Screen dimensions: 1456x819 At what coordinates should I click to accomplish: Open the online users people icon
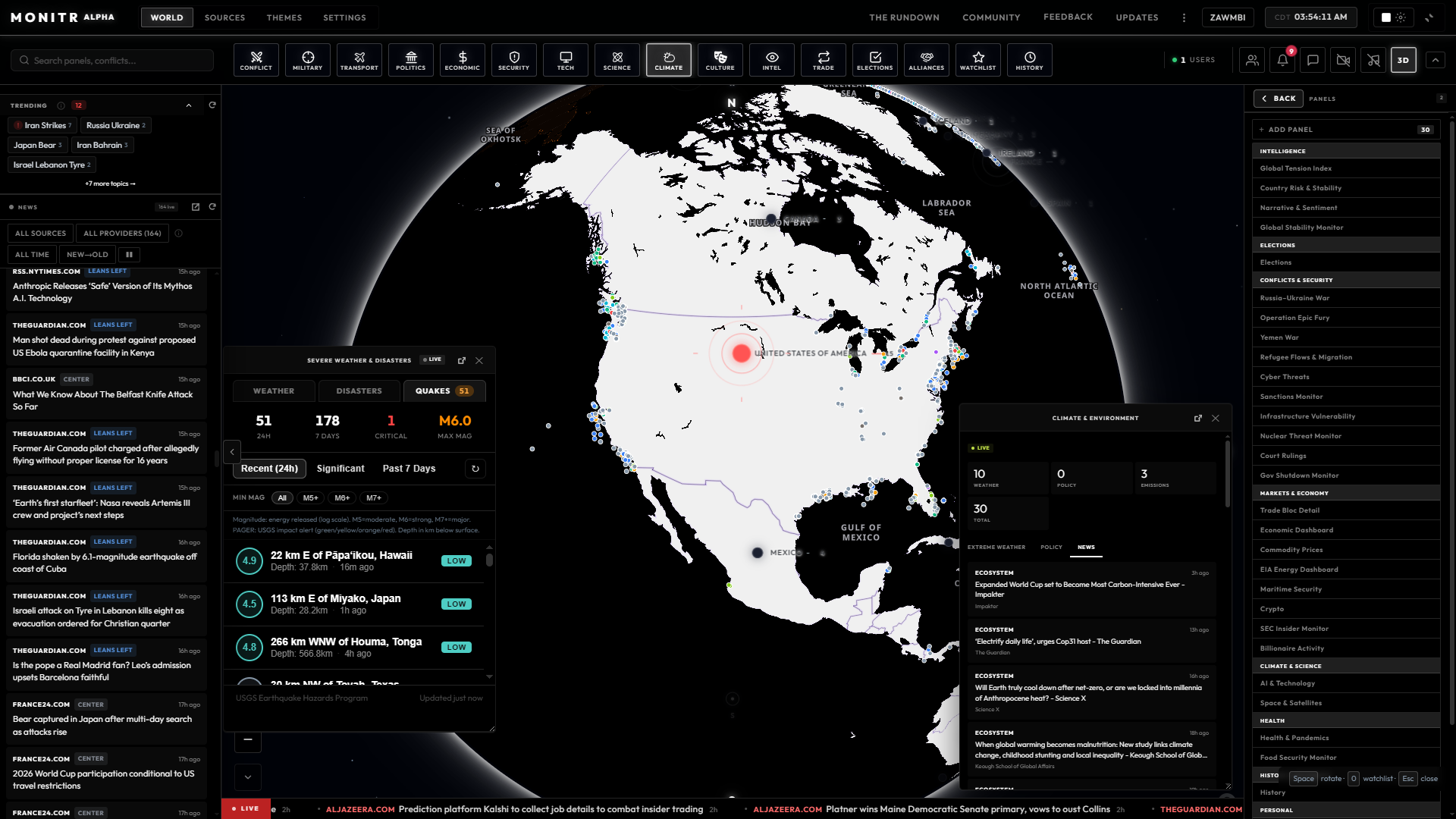1252,60
